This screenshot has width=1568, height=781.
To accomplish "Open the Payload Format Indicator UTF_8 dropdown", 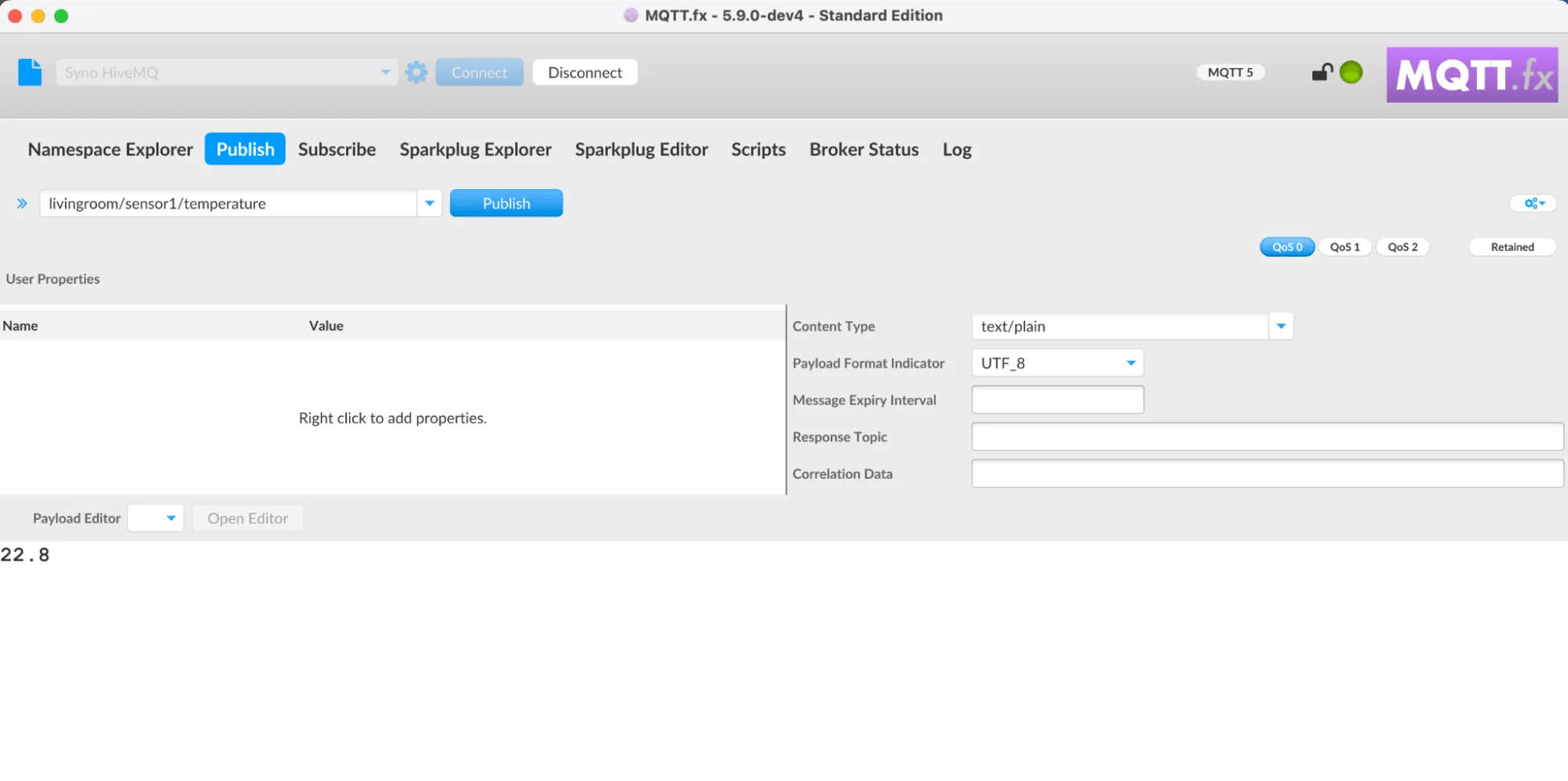I will (1057, 363).
